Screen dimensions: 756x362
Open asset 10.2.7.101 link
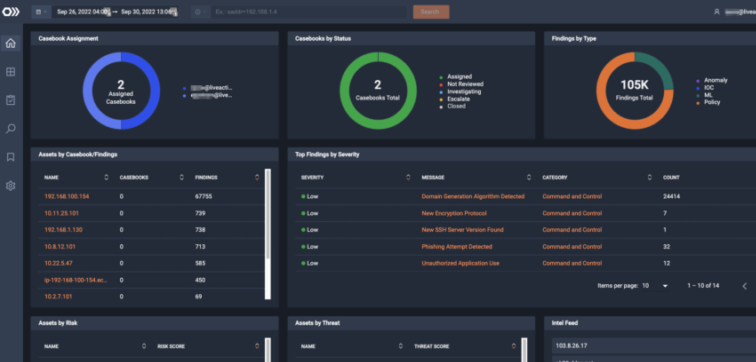[x=58, y=296]
